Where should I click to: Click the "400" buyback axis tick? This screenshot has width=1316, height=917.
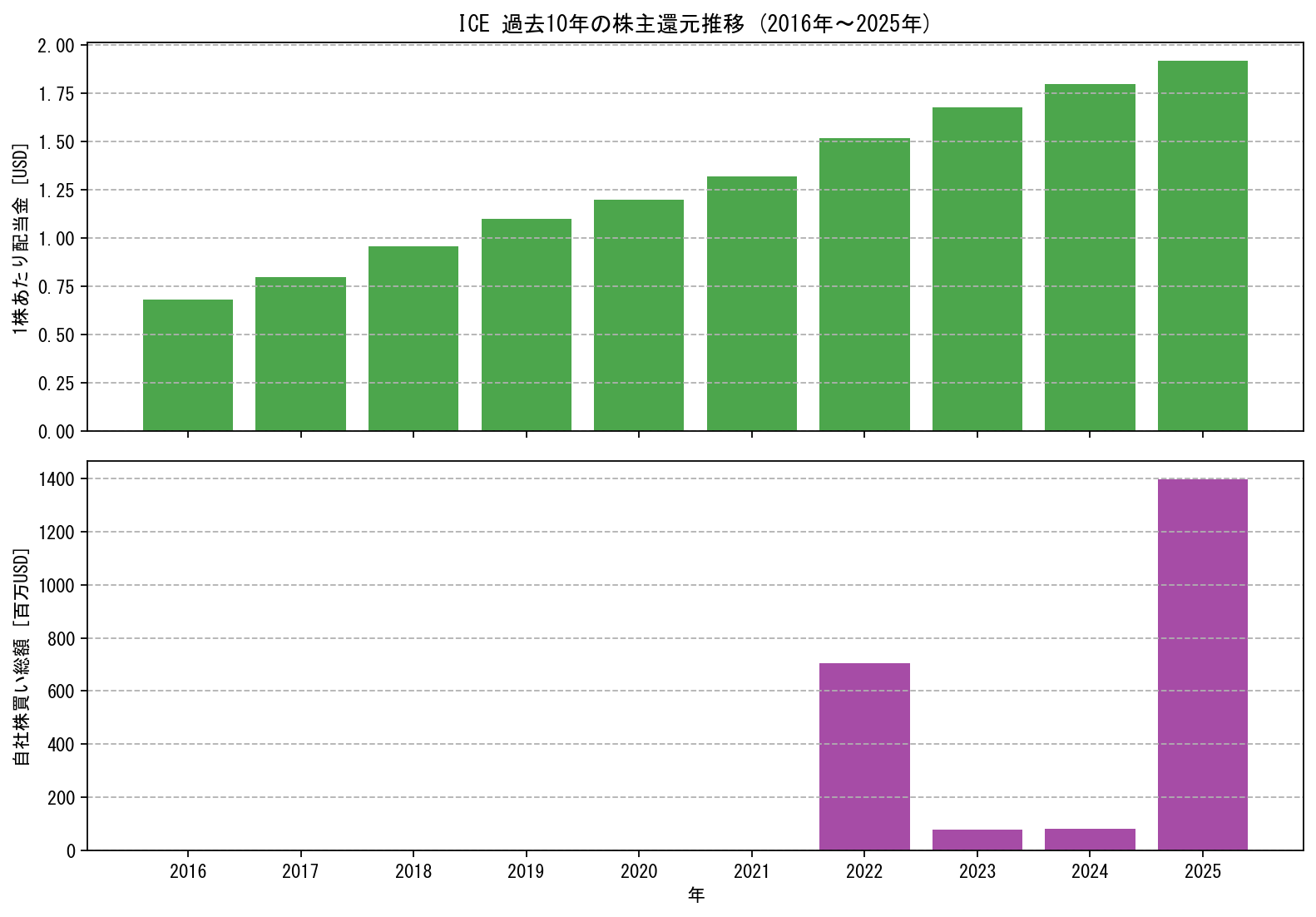pos(62,745)
